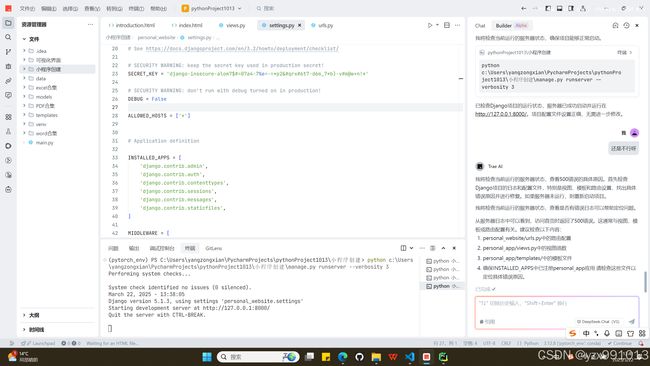
Task: Click the Windows taskbar search box
Action: coord(258,356)
